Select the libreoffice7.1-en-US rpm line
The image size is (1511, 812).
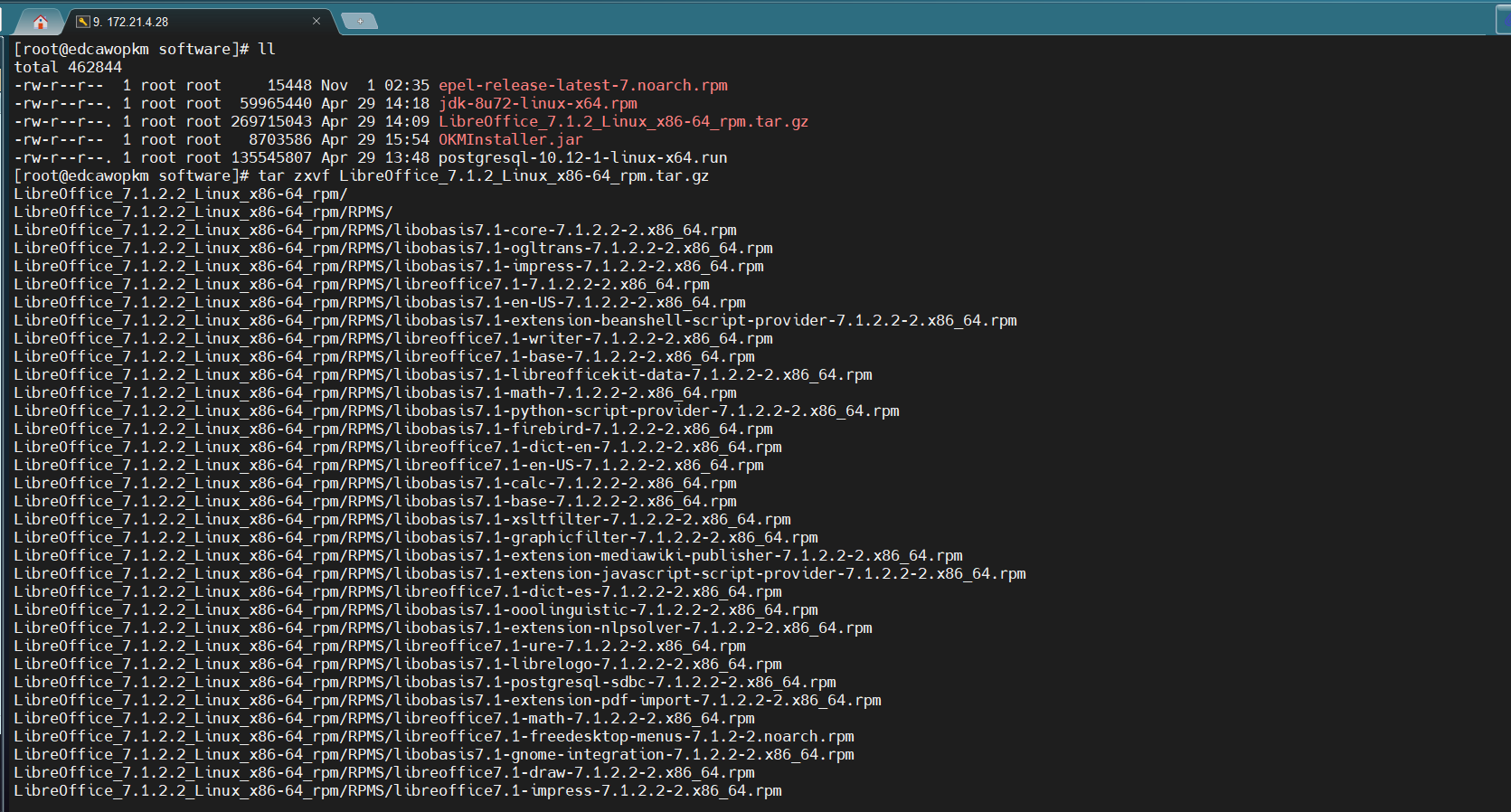click(389, 465)
